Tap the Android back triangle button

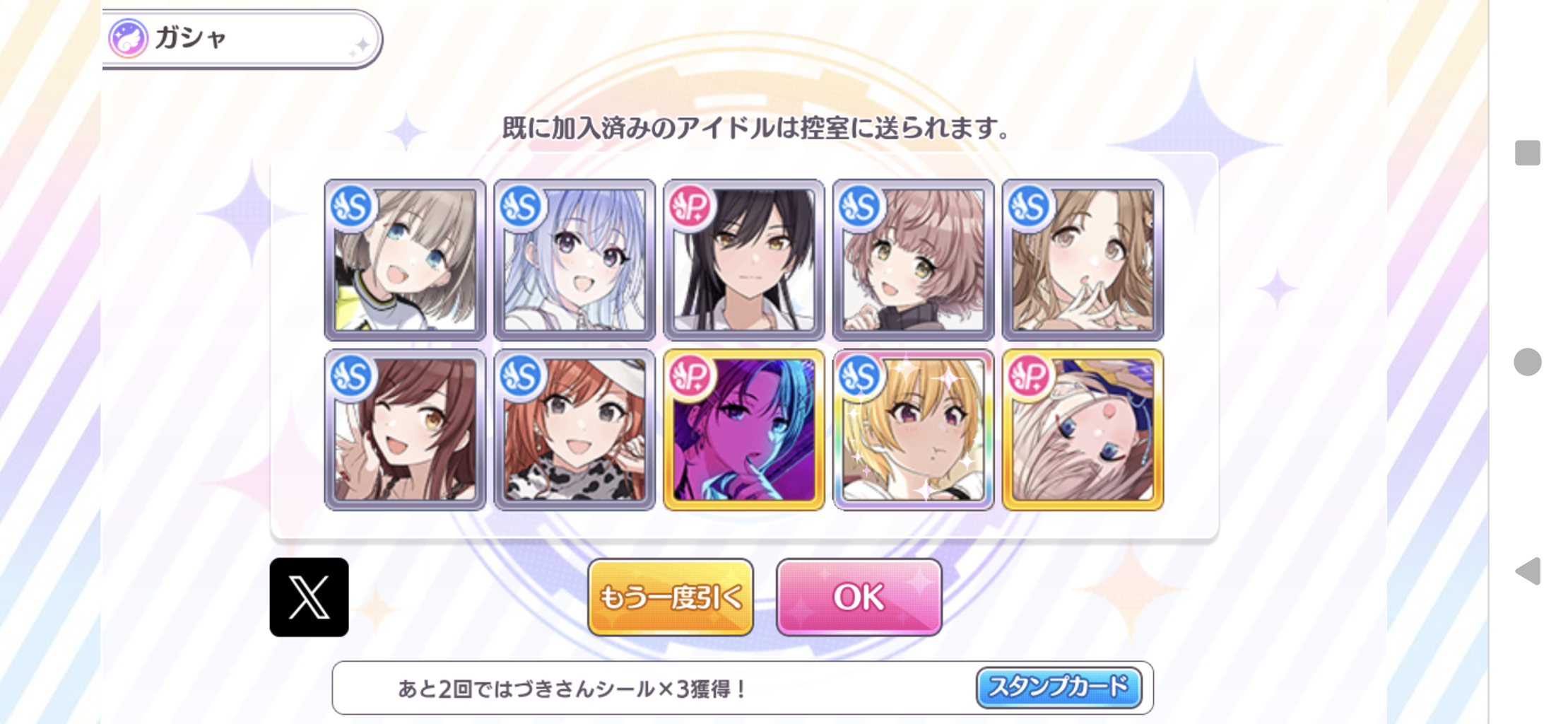pos(1528,571)
